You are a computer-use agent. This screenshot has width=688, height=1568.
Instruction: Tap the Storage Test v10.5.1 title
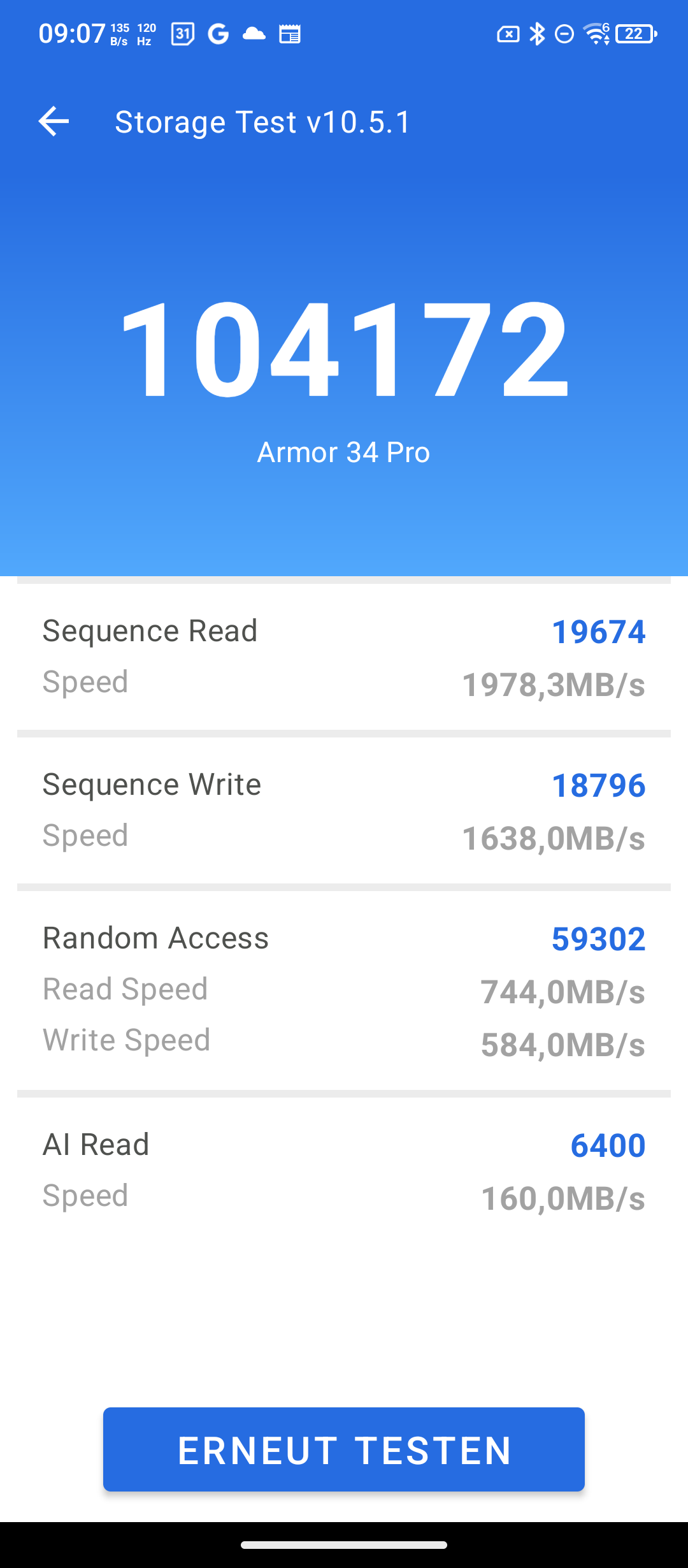tap(262, 122)
